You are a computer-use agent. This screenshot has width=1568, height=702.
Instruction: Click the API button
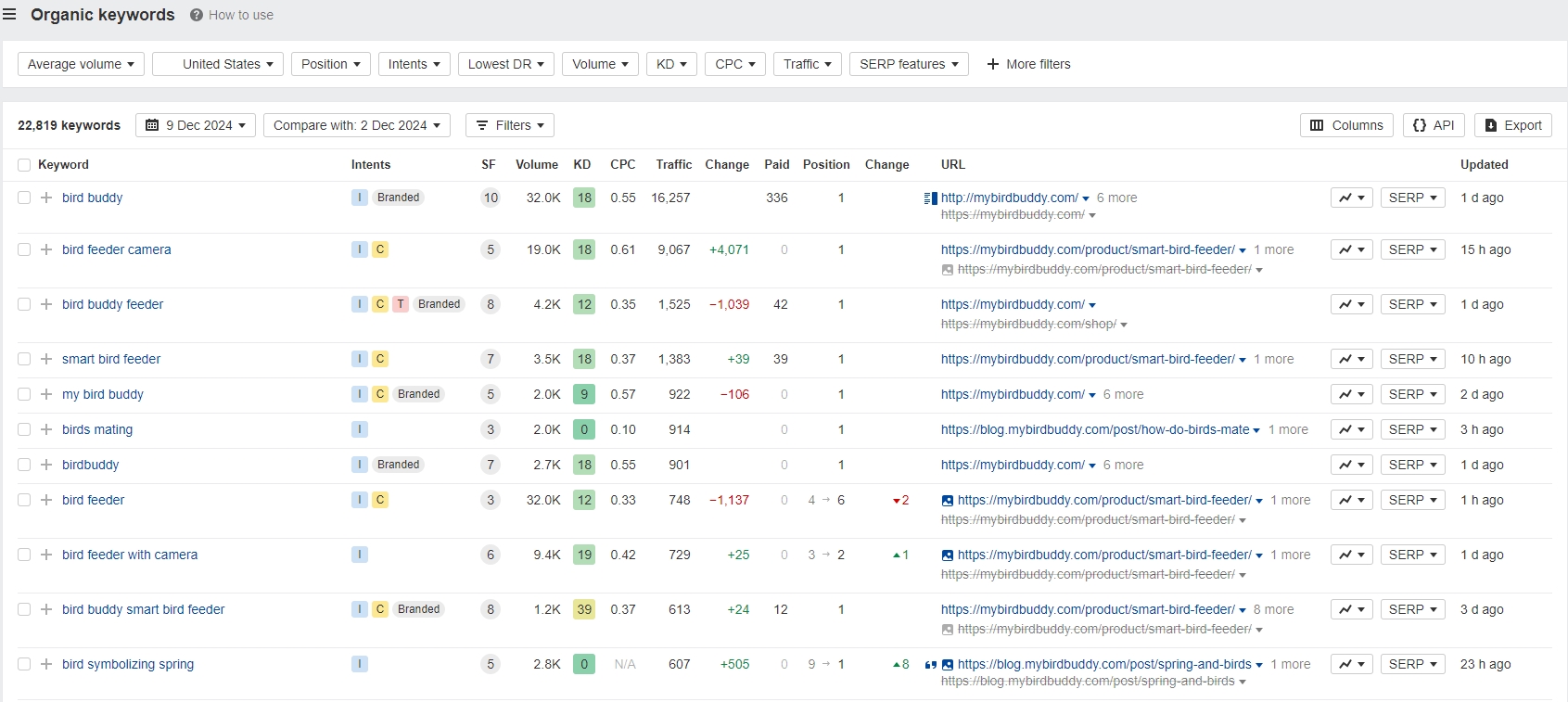tap(1434, 125)
